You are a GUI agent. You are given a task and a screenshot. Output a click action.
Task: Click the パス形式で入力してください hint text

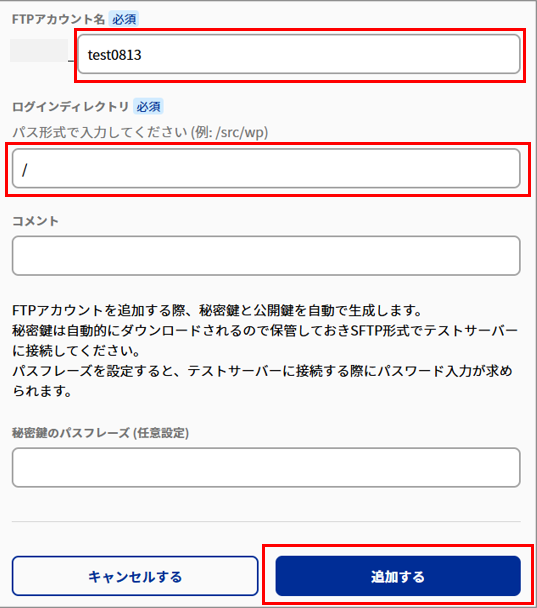point(100,132)
